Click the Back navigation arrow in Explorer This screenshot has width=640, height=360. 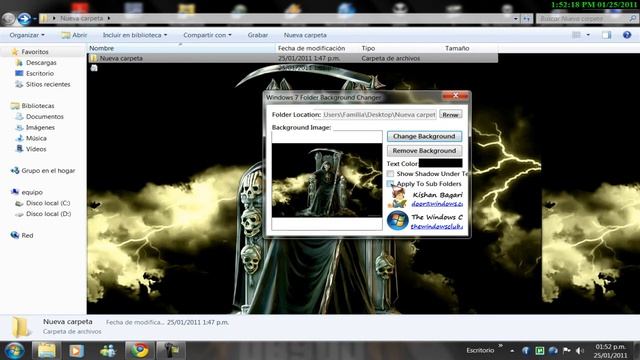point(8,18)
